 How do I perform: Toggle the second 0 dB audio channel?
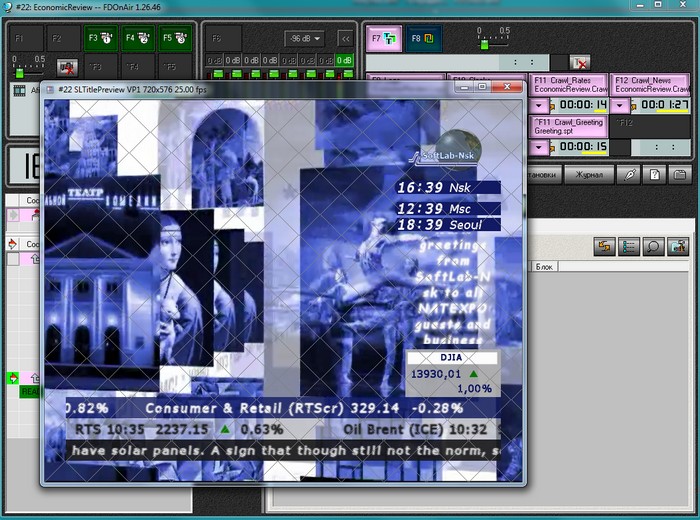[233, 60]
